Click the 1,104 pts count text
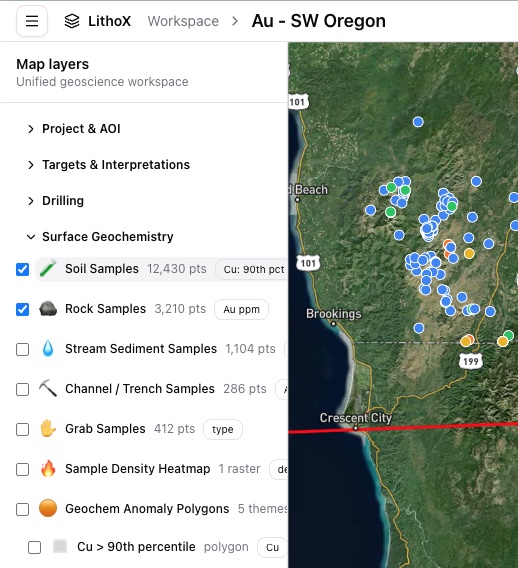Screen dimensions: 518x568 250,348
